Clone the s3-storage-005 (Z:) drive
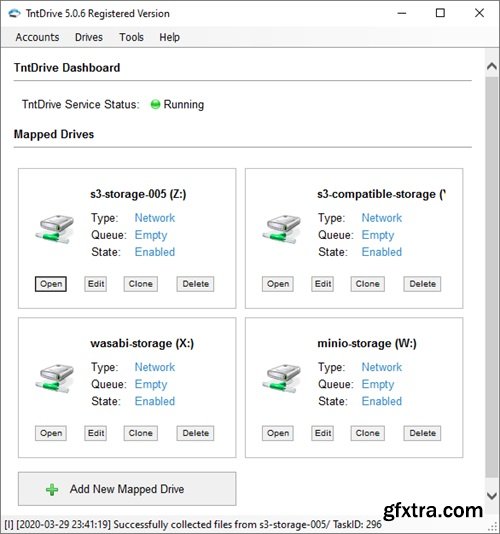 click(140, 284)
